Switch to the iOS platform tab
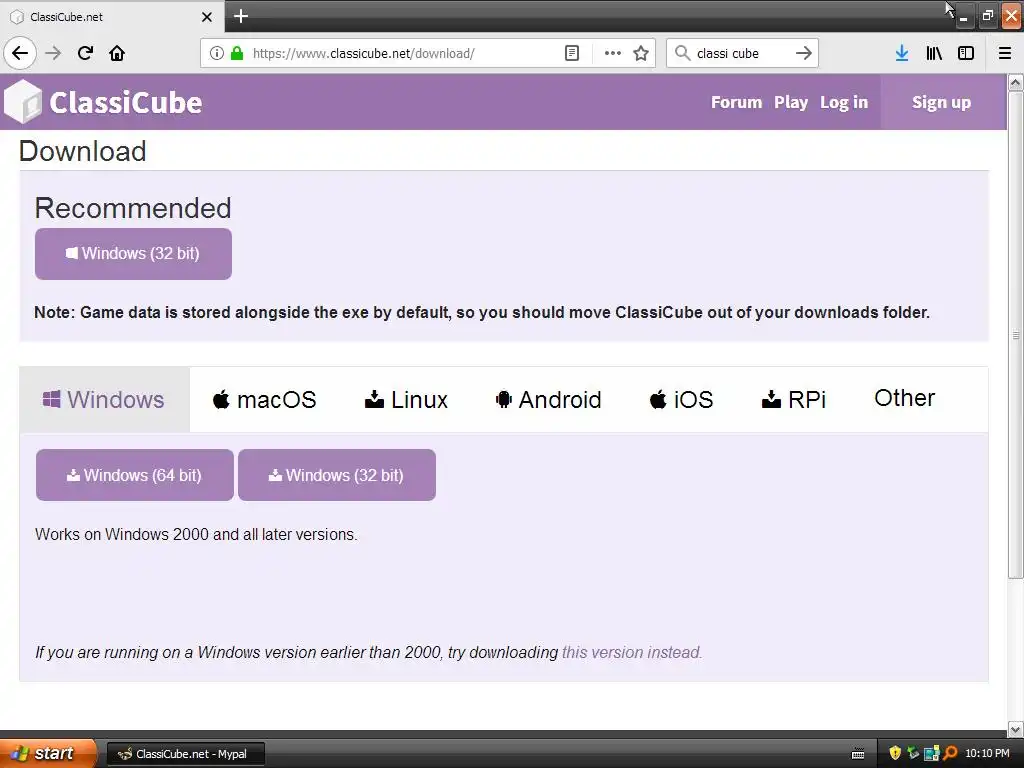This screenshot has height=768, width=1024. [x=681, y=399]
